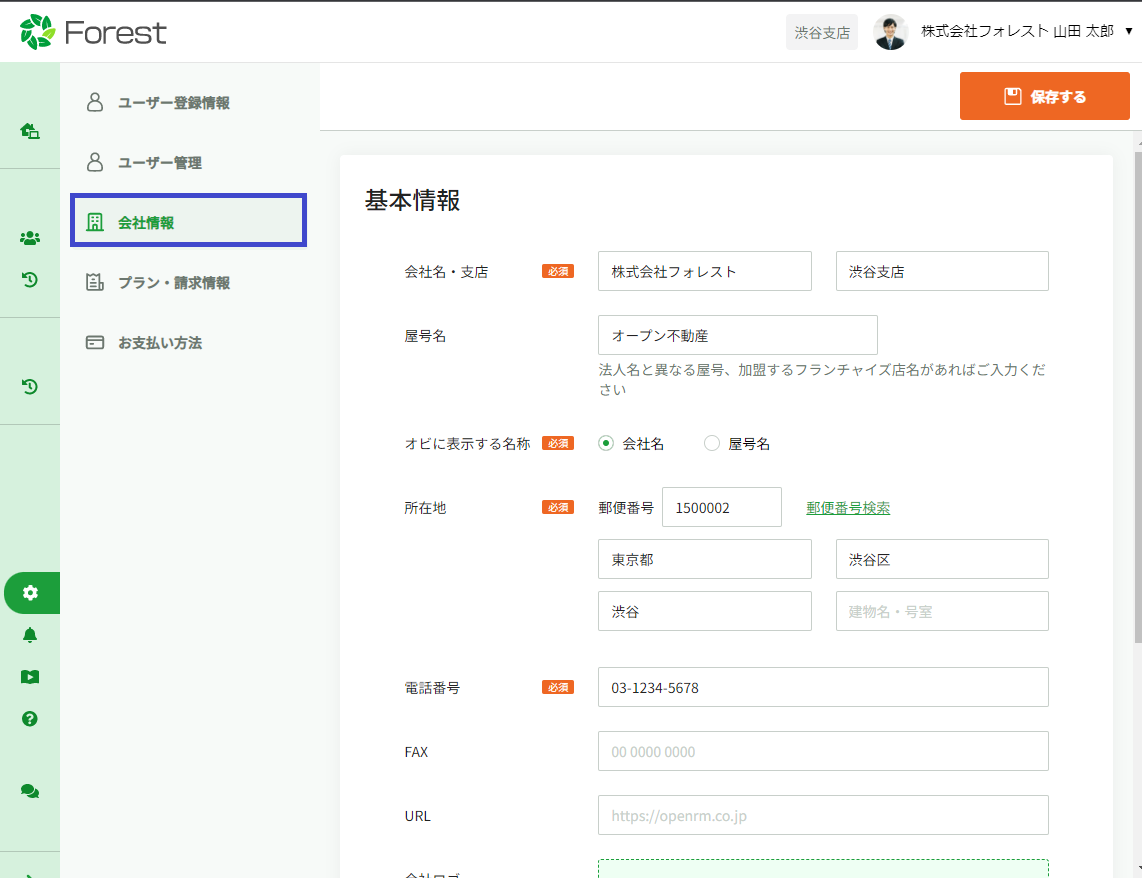This screenshot has height=878, width=1142.
Task: Open the customers group icon
Action: tap(30, 238)
